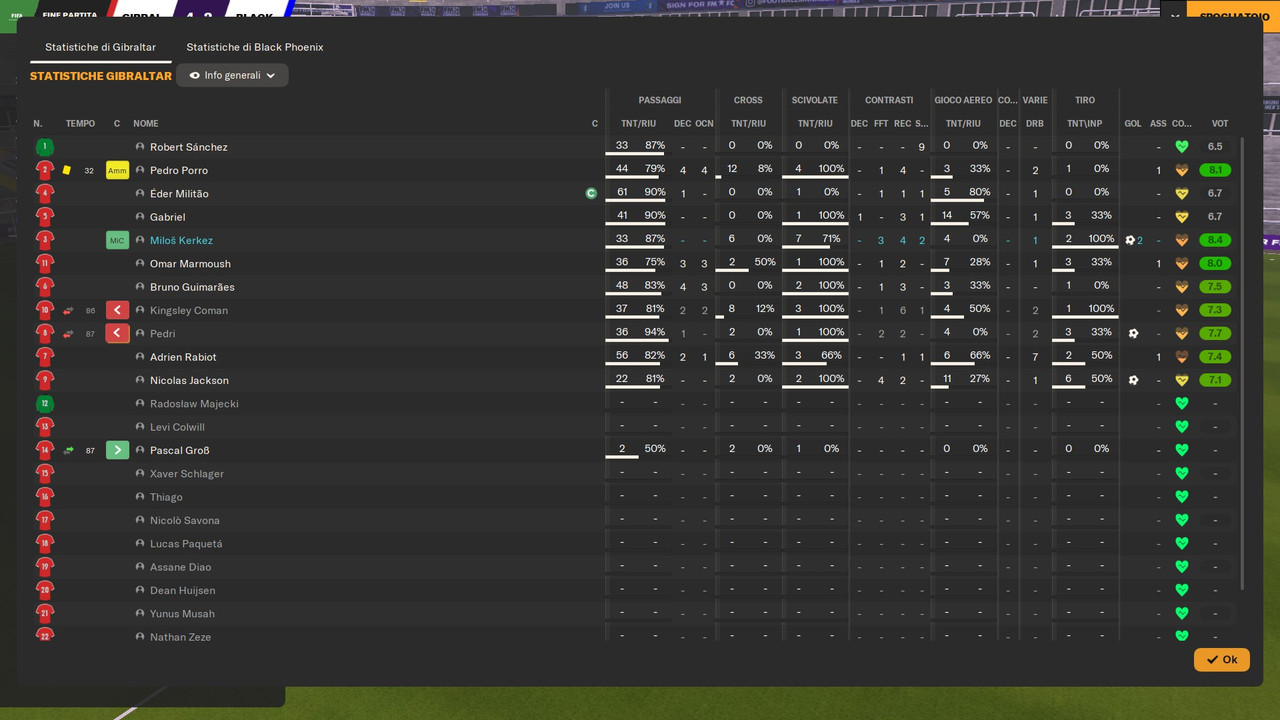Image resolution: width=1280 pixels, height=720 pixels.
Task: Click the swap arrows icon on Pedri's row
Action: point(68,334)
